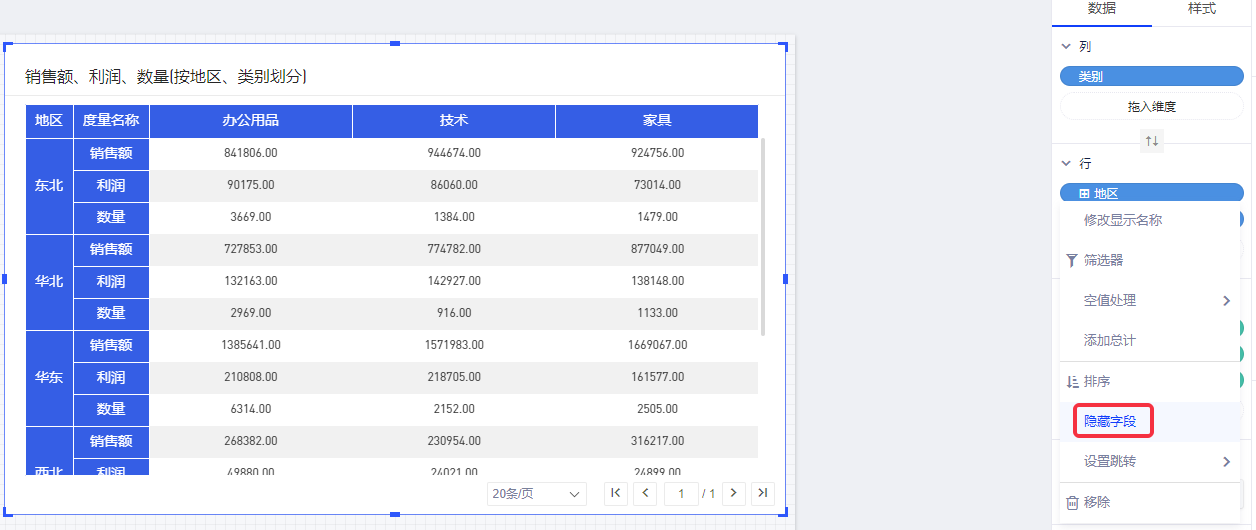Switch to the 样式 tab
1256x530 pixels.
point(1201,9)
